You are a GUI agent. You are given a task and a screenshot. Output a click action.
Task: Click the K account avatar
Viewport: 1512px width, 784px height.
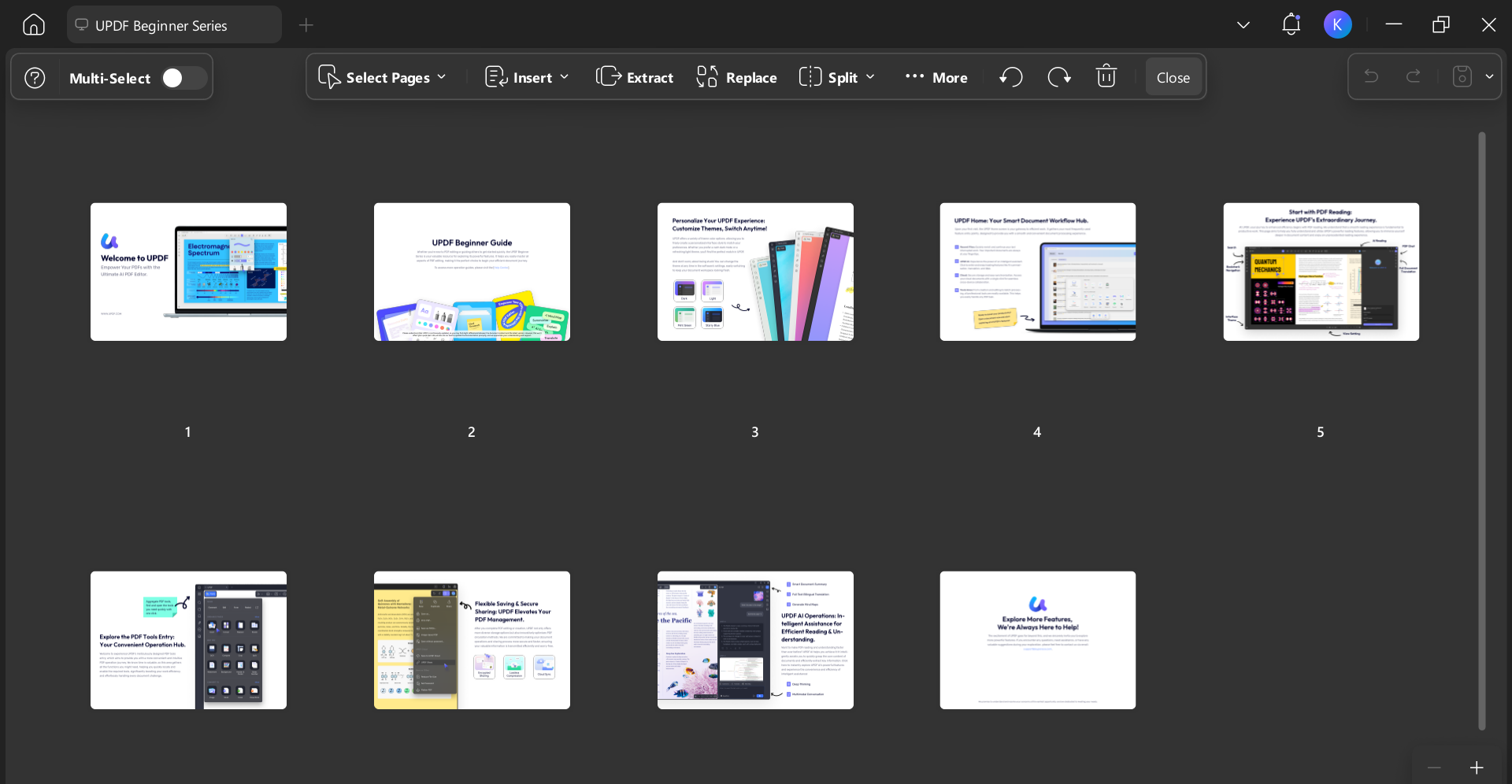[x=1338, y=24]
